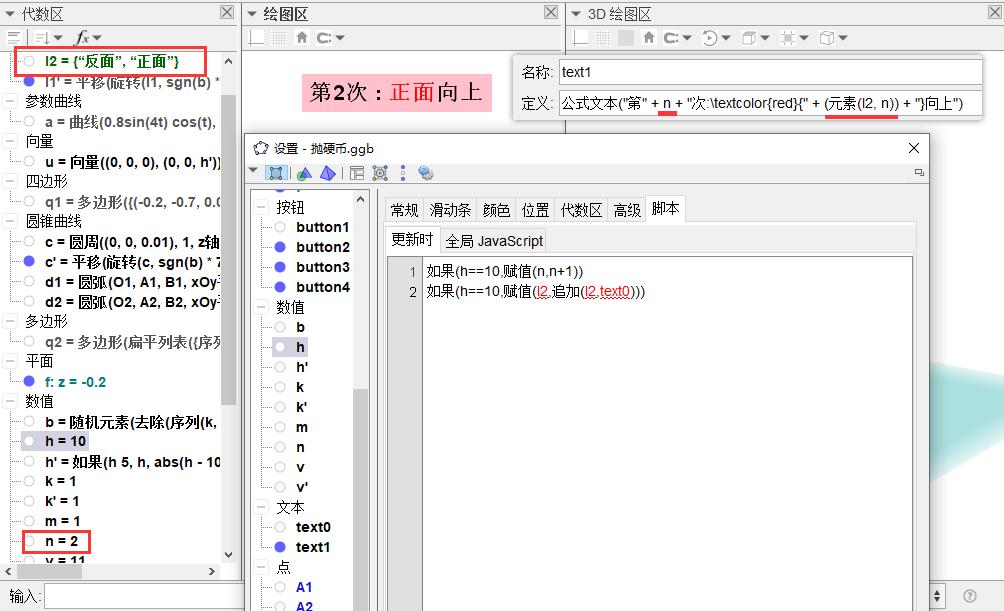The height and width of the screenshot is (611, 1004).
Task: Collapse the 数值 group in algebra view
Action: [11, 401]
